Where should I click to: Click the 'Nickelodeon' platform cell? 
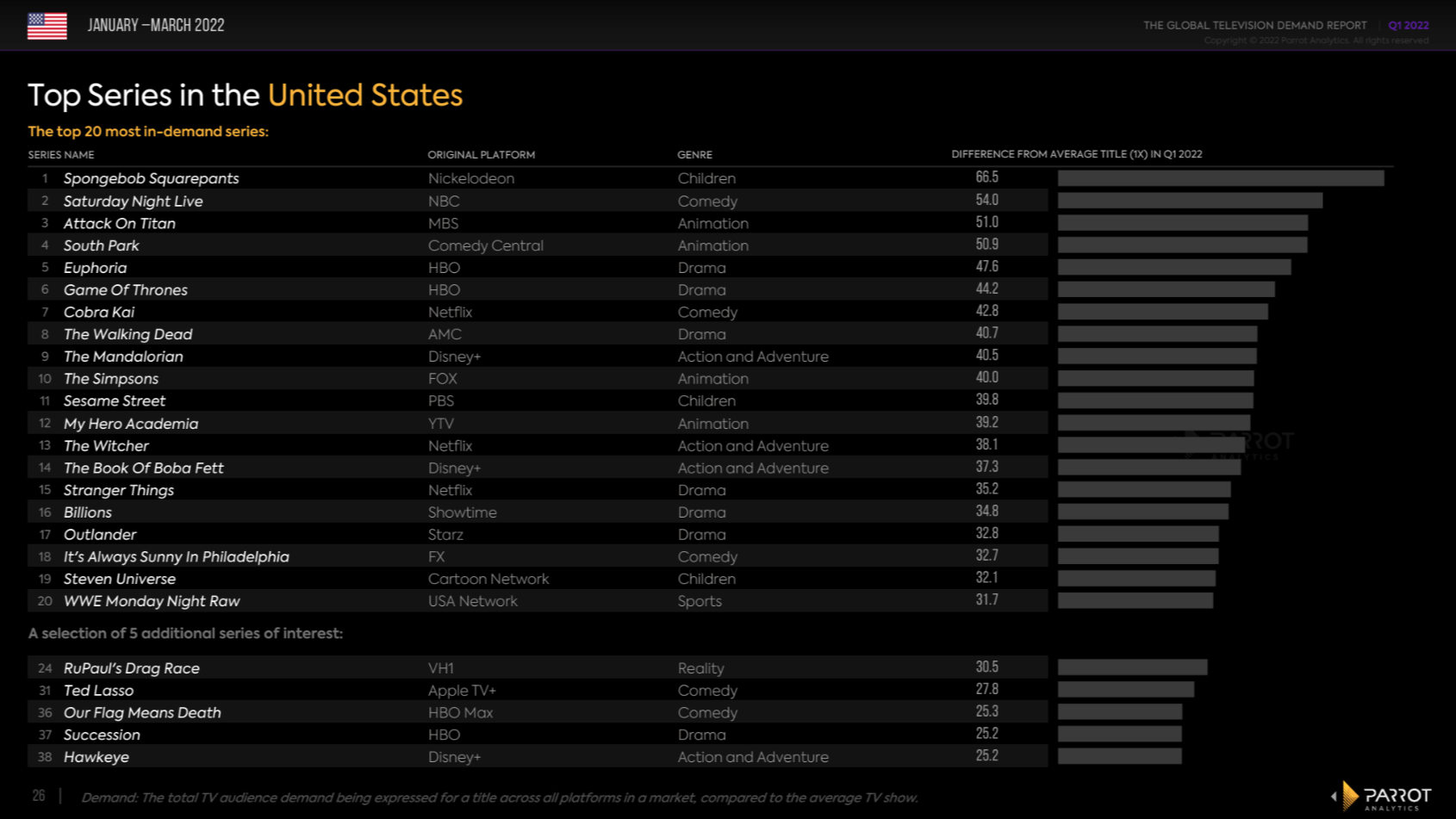pyautogui.click(x=471, y=178)
